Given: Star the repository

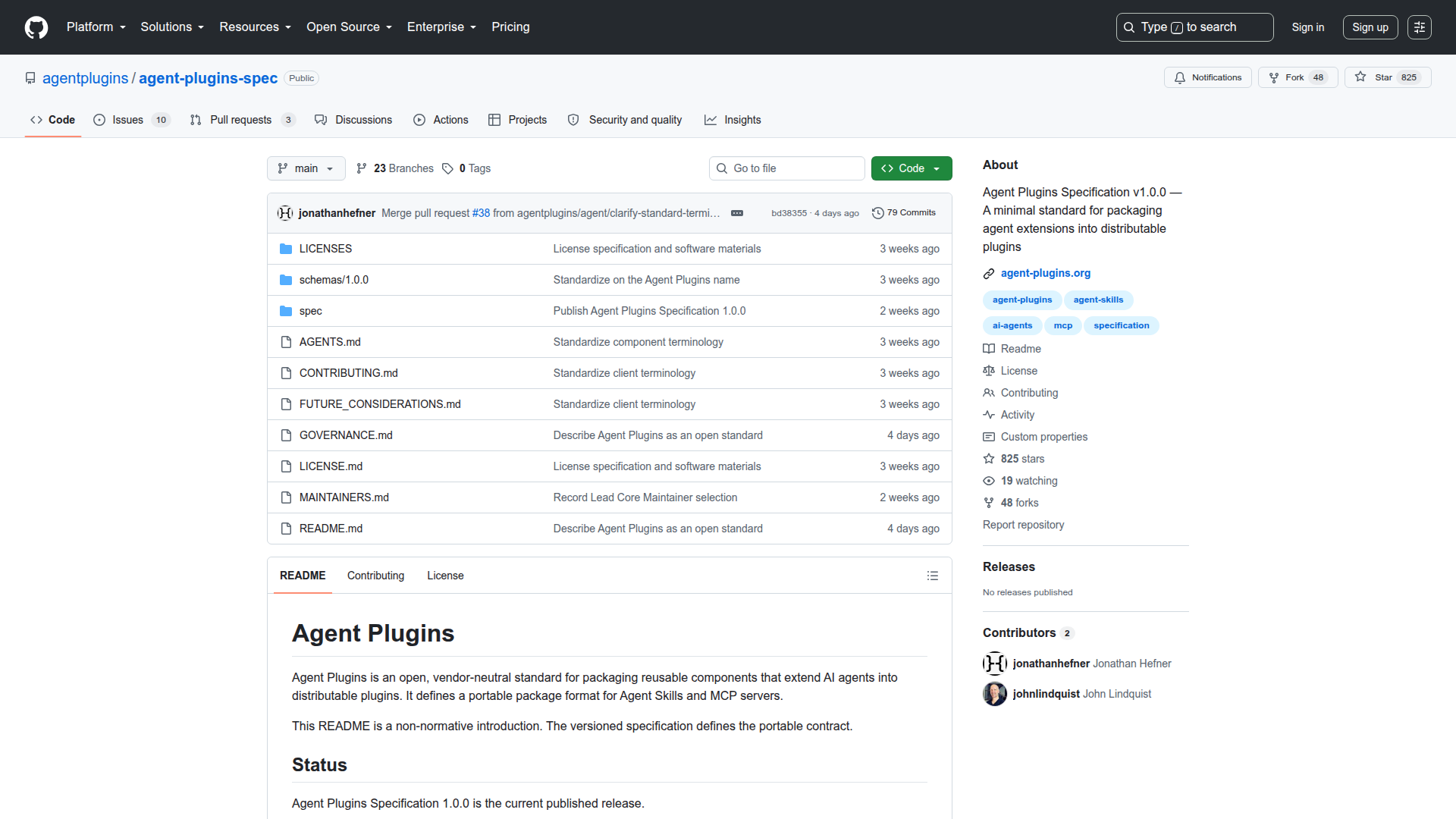Looking at the screenshot, I should 1388,77.
